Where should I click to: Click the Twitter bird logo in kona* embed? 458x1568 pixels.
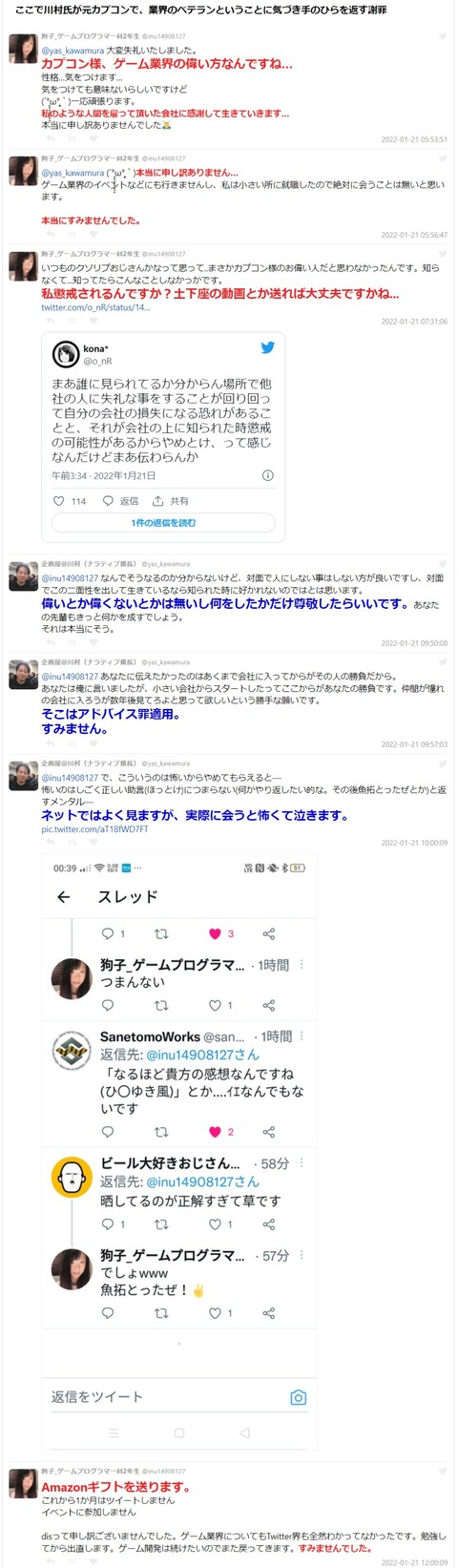tap(267, 348)
